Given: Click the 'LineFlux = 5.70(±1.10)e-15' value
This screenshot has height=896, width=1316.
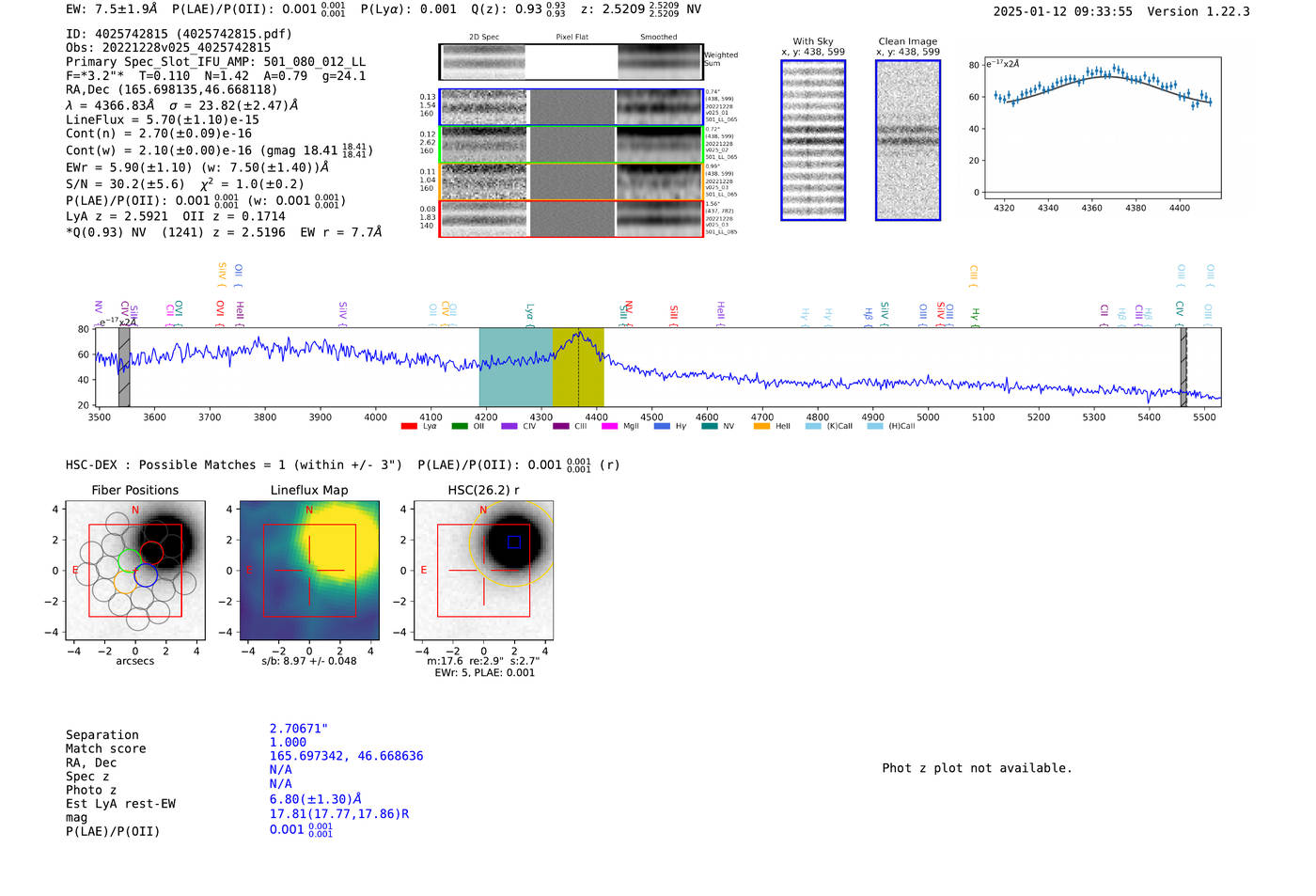Looking at the screenshot, I should tap(163, 119).
